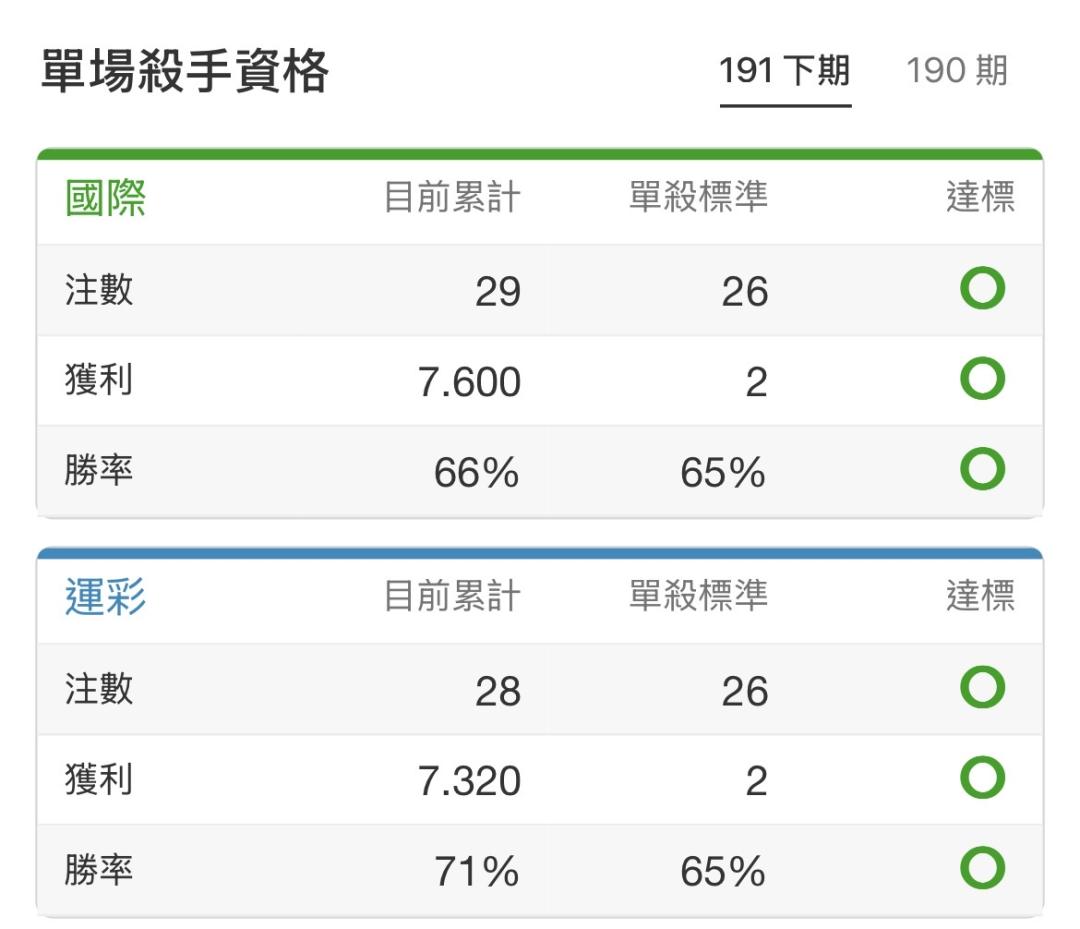The image size is (1080, 929).
Task: Click the 運彩 勝率 71% value
Action: [477, 871]
